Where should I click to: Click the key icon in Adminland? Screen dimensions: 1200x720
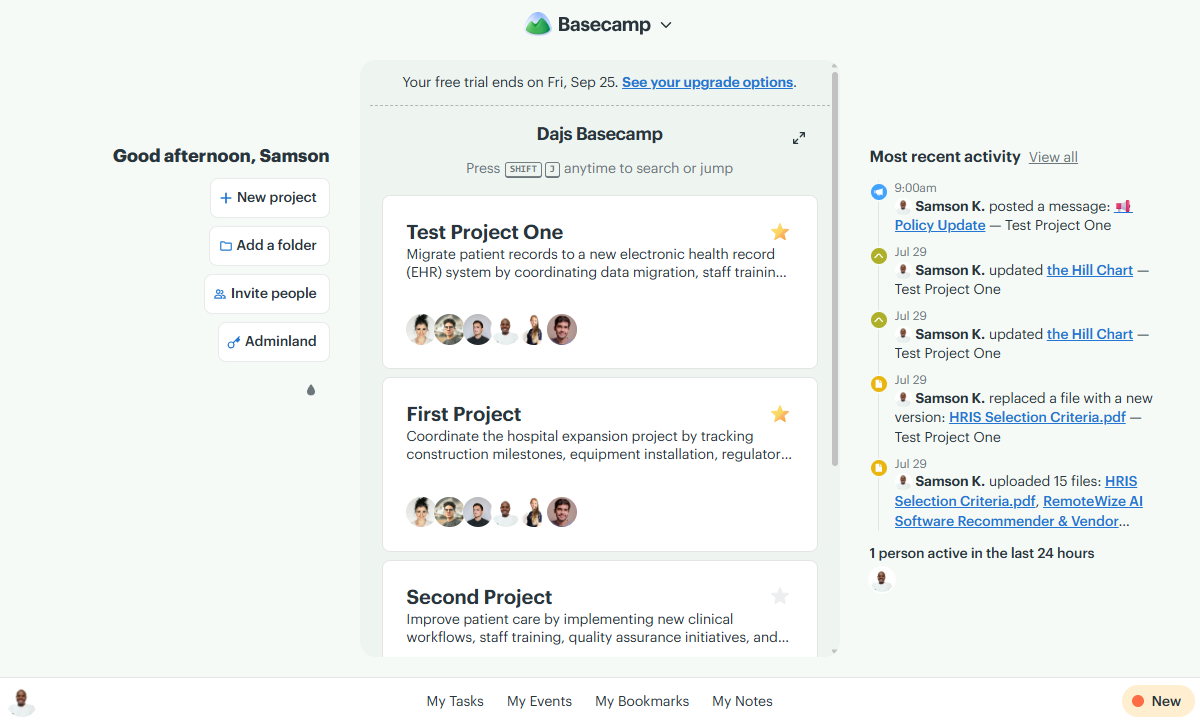click(234, 342)
